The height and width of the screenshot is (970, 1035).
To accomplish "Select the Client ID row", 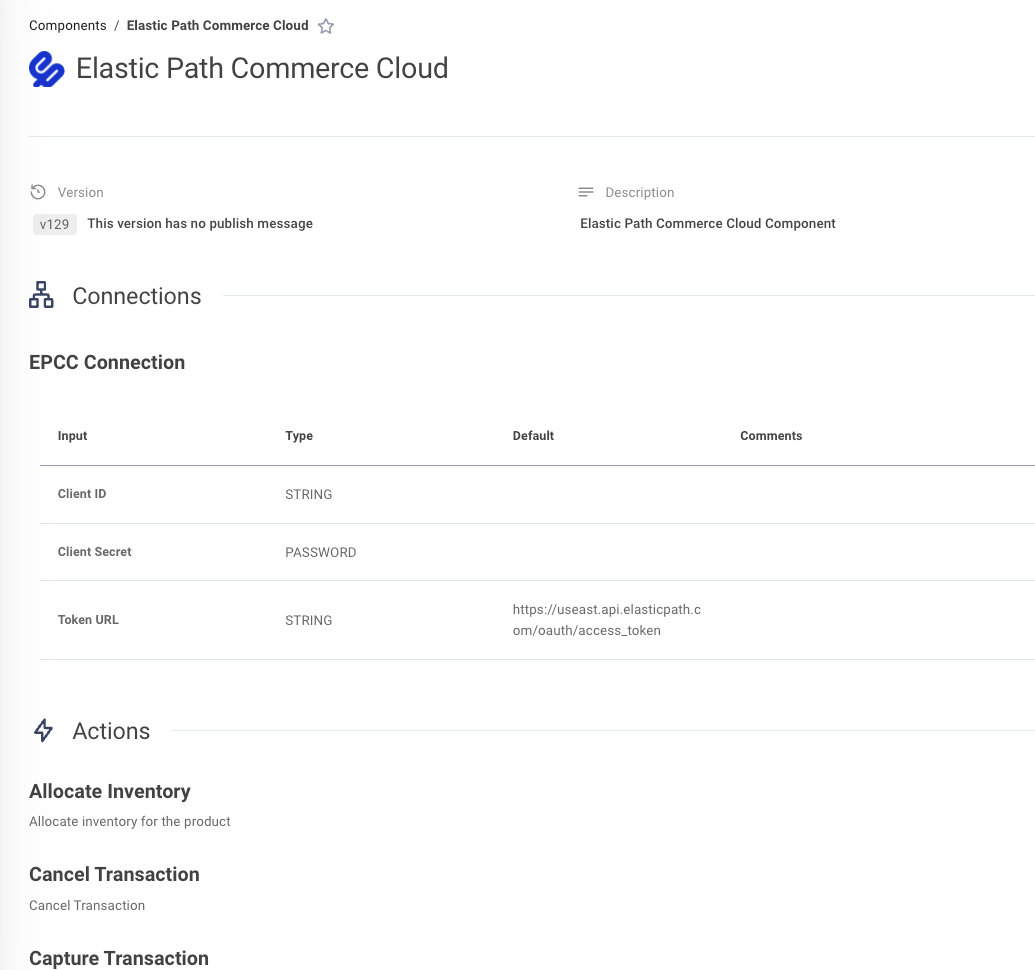I will [x=537, y=494].
